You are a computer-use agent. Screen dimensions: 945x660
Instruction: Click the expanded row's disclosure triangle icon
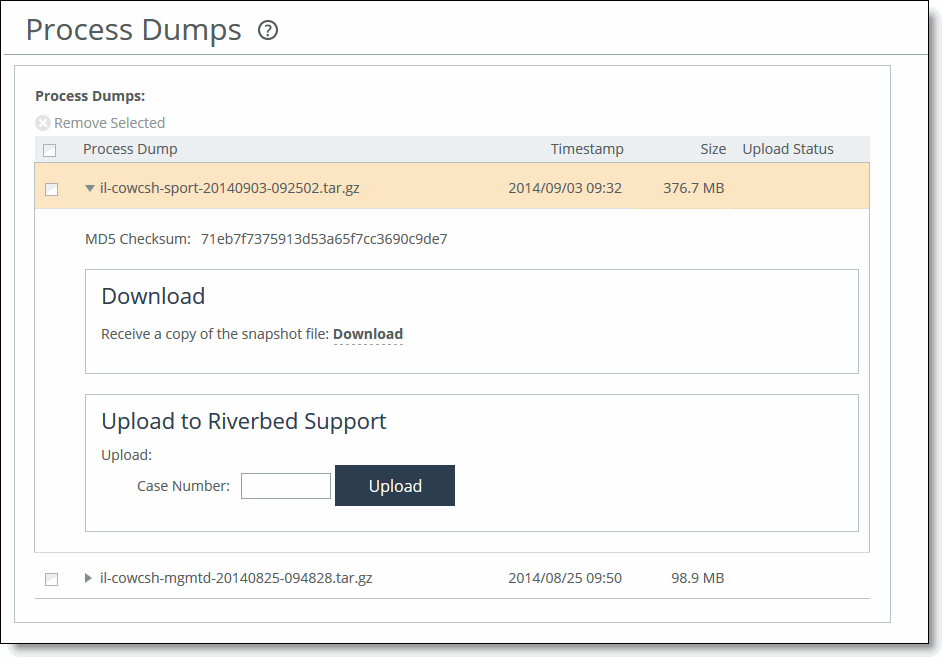pyautogui.click(x=87, y=188)
